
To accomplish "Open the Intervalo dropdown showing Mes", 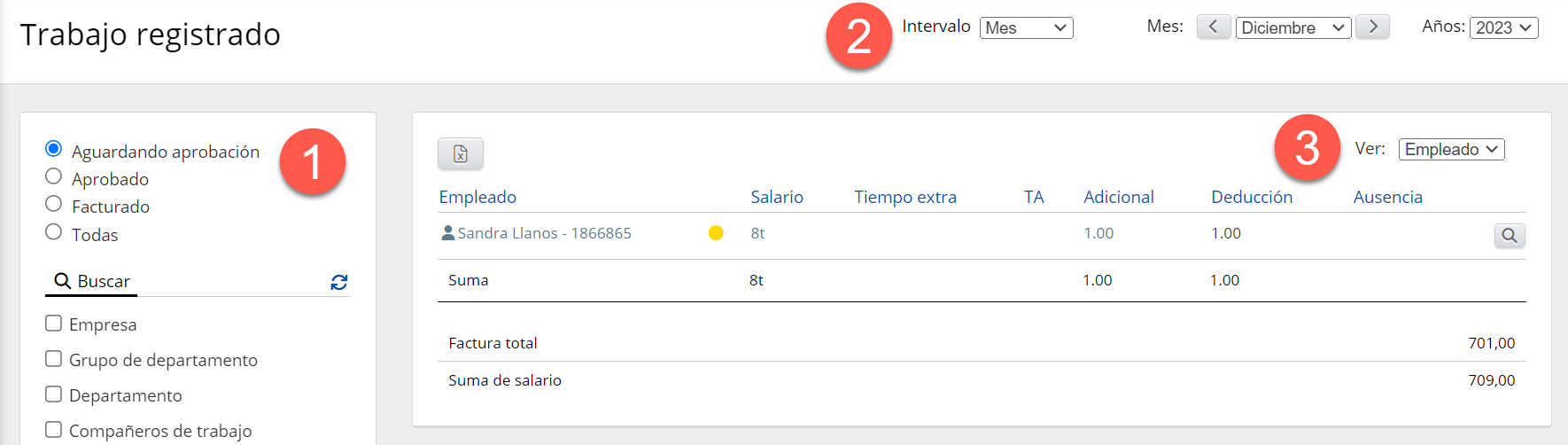I will [x=1027, y=27].
